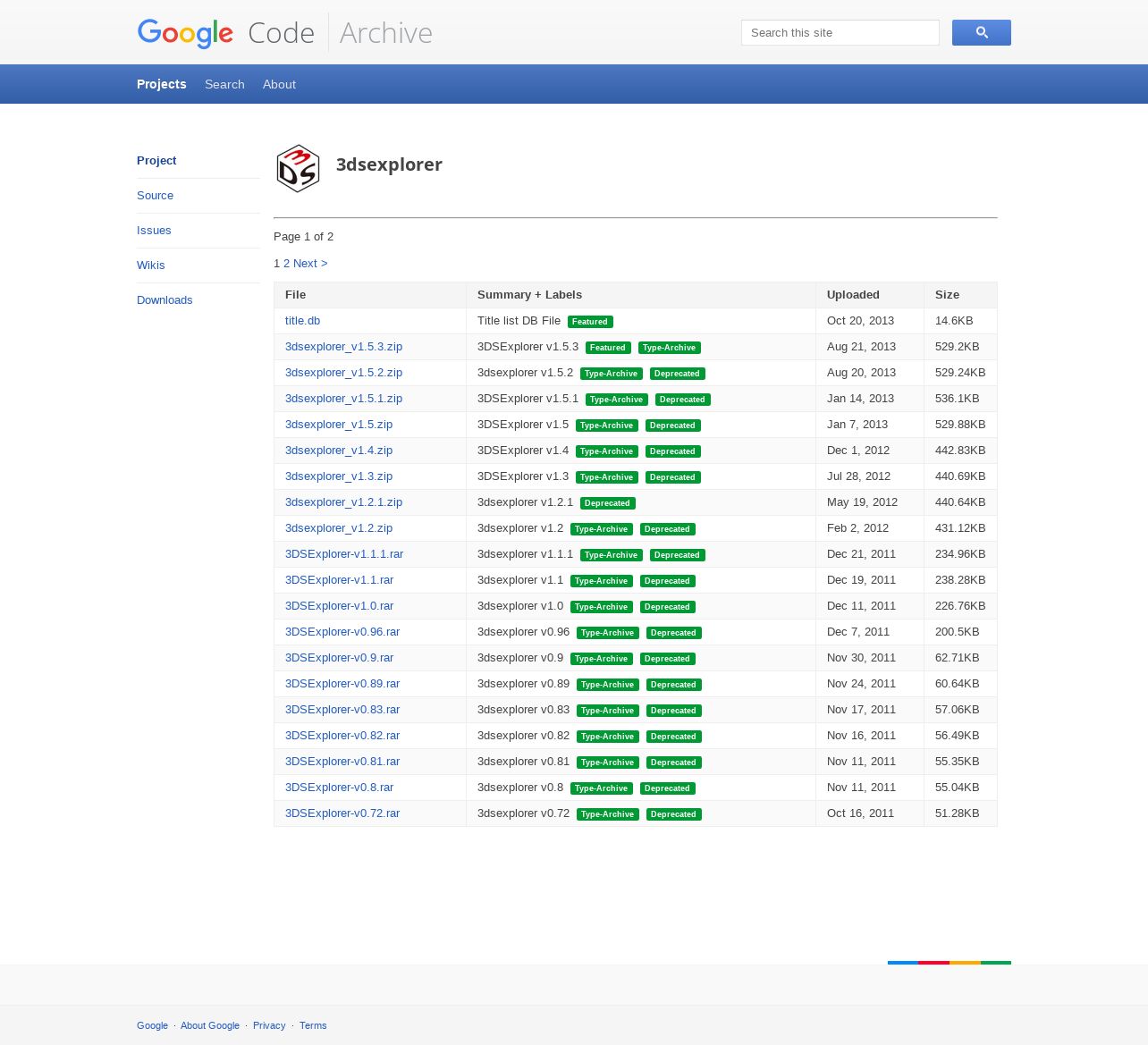This screenshot has height=1045, width=1148.
Task: Click the blue search magnifier button
Action: (981, 32)
